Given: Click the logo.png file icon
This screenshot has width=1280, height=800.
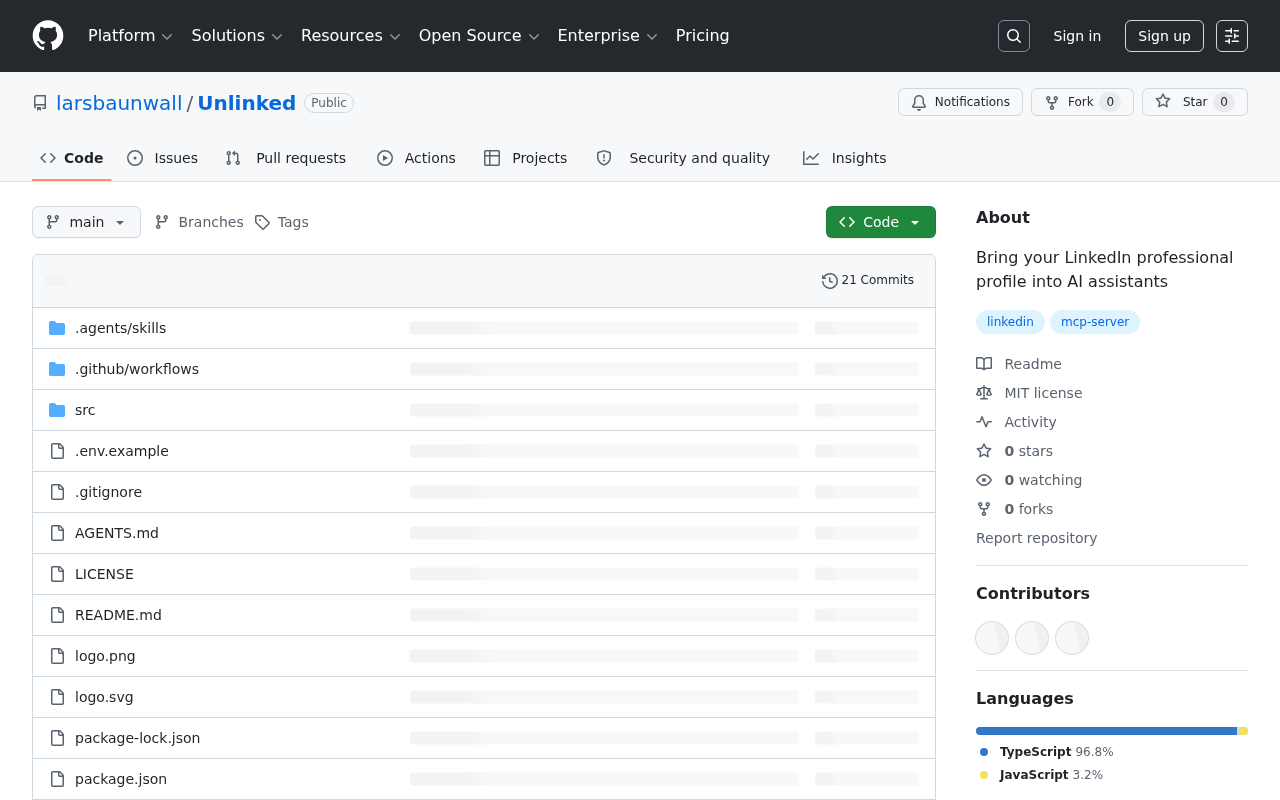Looking at the screenshot, I should (x=57, y=656).
